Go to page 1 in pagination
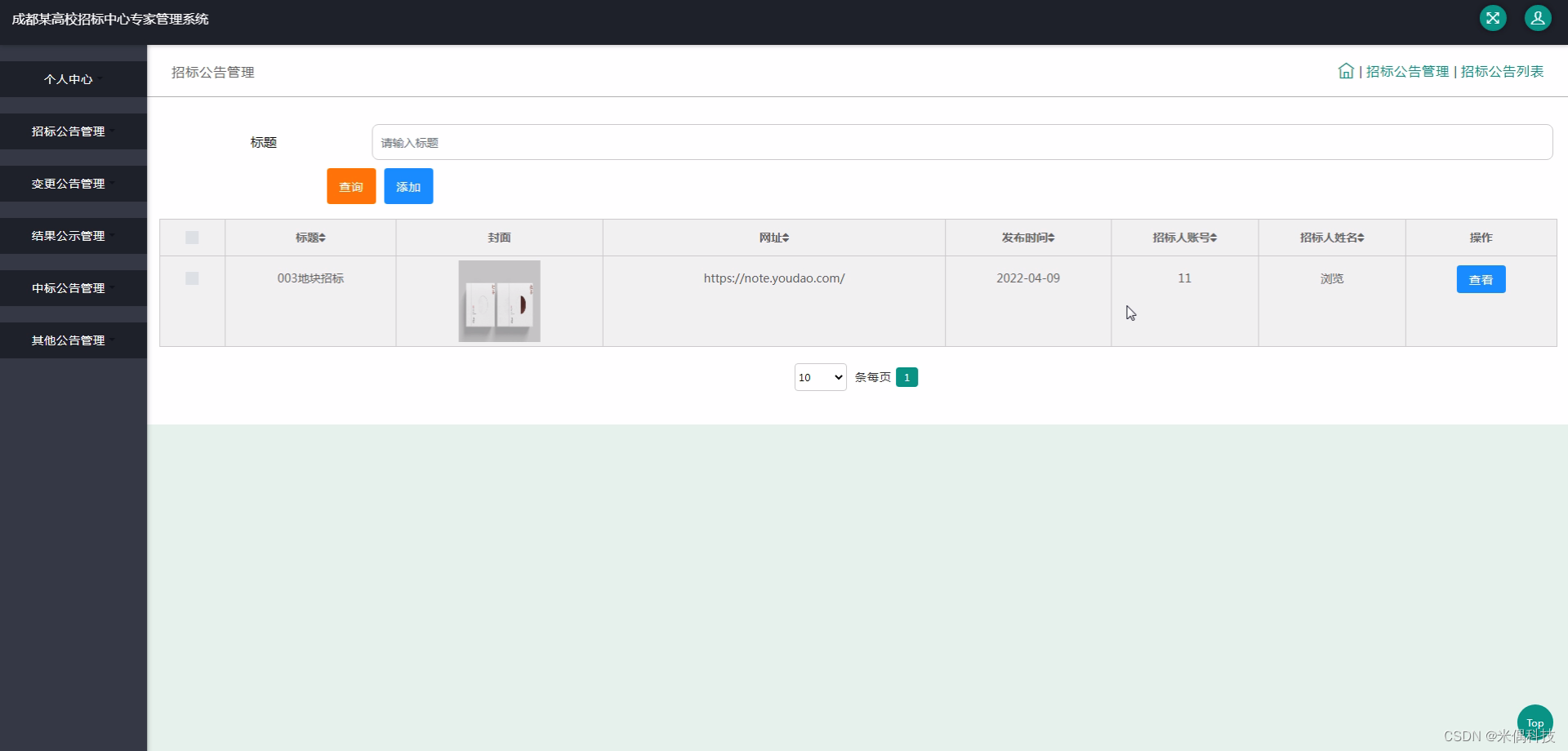The width and height of the screenshot is (1568, 751). tap(906, 377)
